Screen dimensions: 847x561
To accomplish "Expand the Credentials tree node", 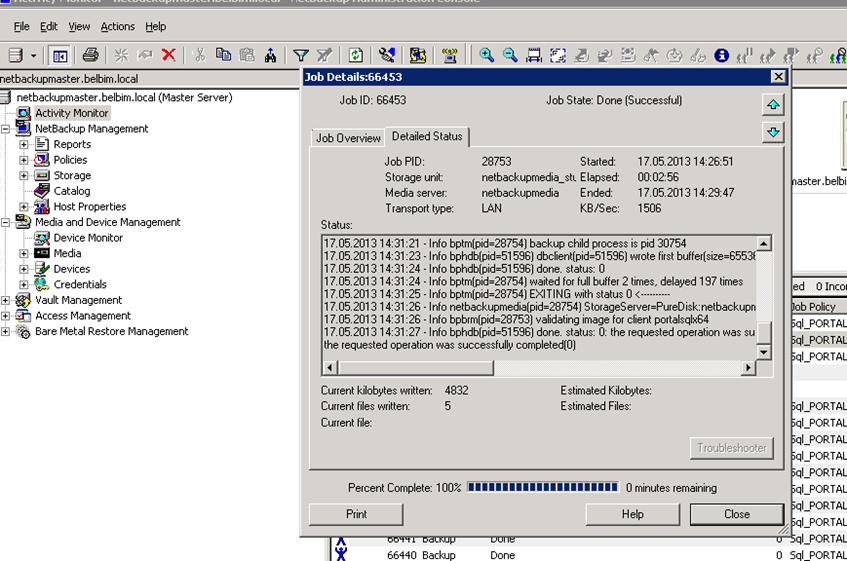I will coord(24,285).
